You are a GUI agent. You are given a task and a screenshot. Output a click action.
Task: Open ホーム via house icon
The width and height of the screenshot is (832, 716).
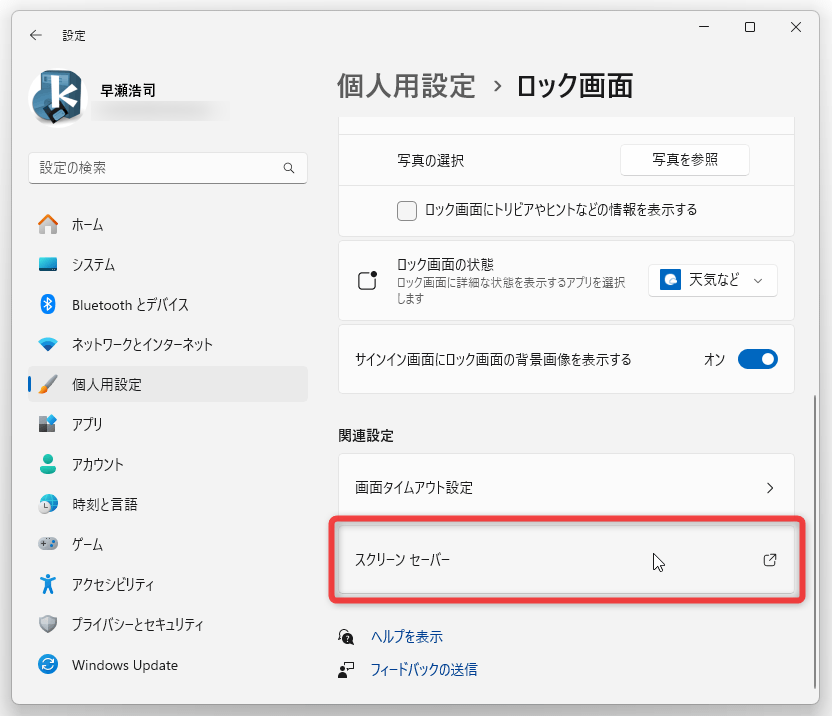[x=48, y=224]
